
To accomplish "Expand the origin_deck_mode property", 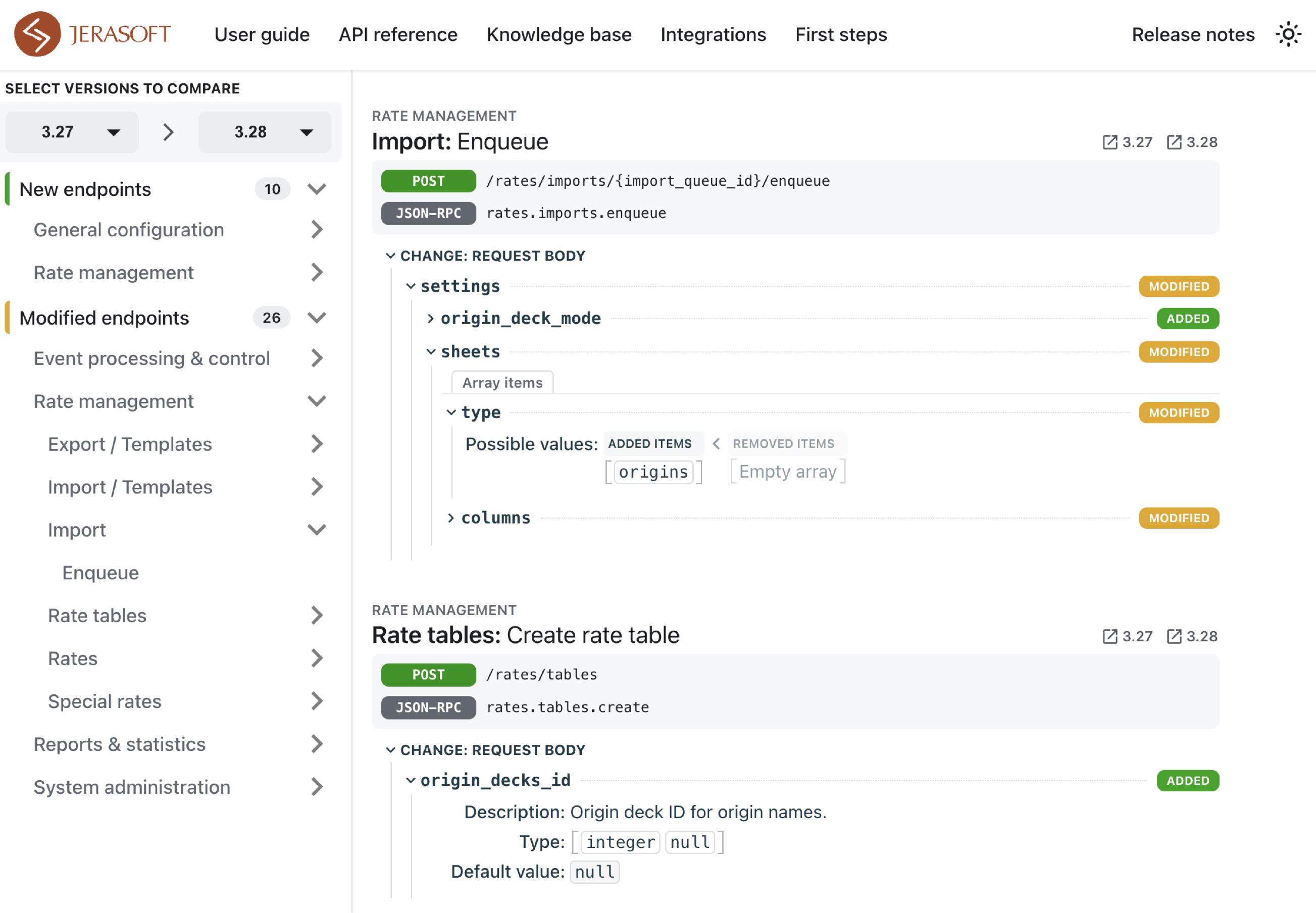I will click(x=431, y=319).
